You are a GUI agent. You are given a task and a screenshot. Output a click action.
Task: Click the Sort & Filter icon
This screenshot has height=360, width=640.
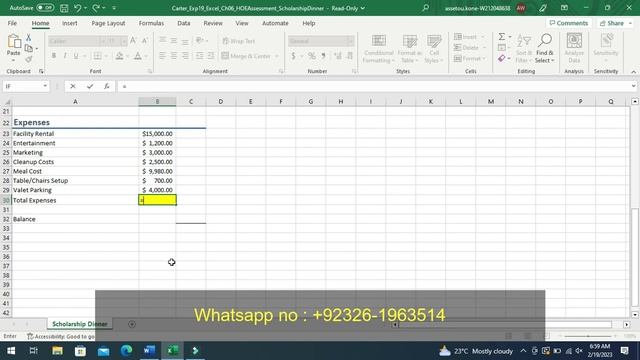524,41
